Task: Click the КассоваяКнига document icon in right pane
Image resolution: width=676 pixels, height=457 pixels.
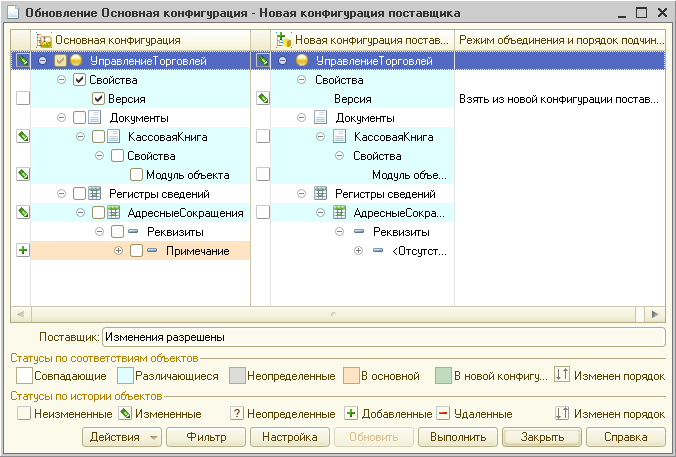Action: [x=339, y=137]
